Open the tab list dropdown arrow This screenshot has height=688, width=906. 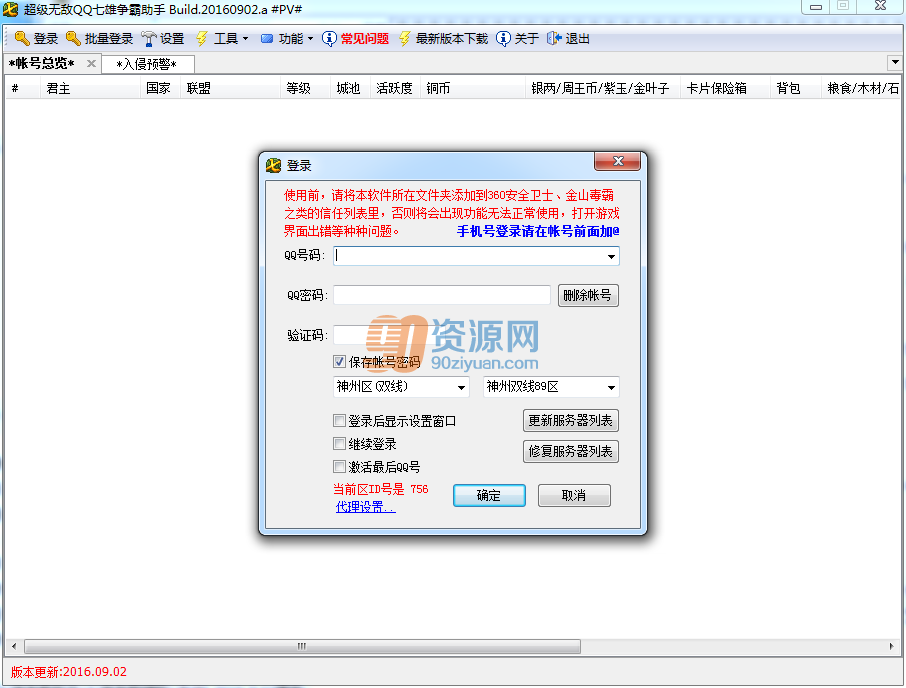(x=895, y=62)
